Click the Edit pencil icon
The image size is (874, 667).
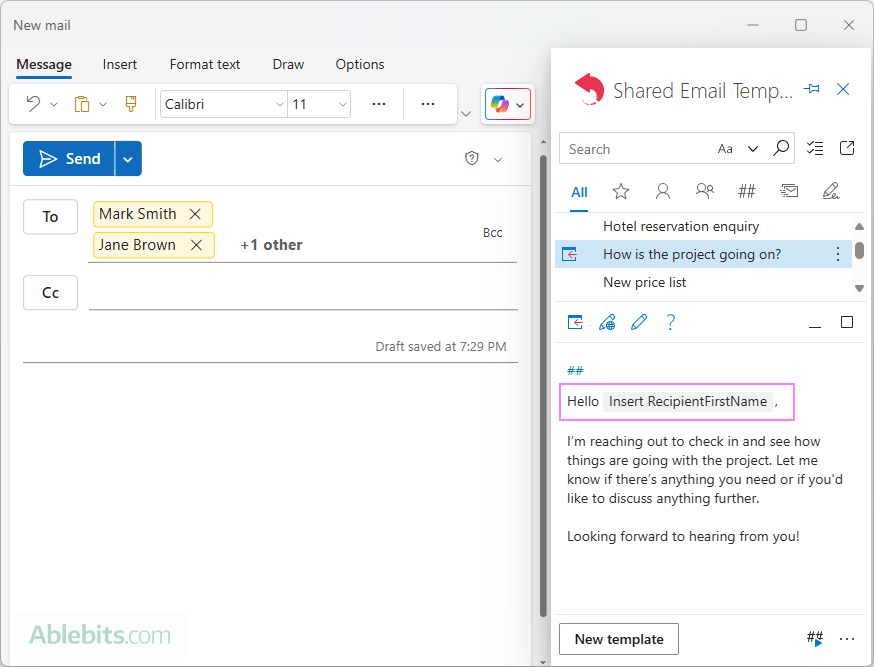tap(639, 322)
